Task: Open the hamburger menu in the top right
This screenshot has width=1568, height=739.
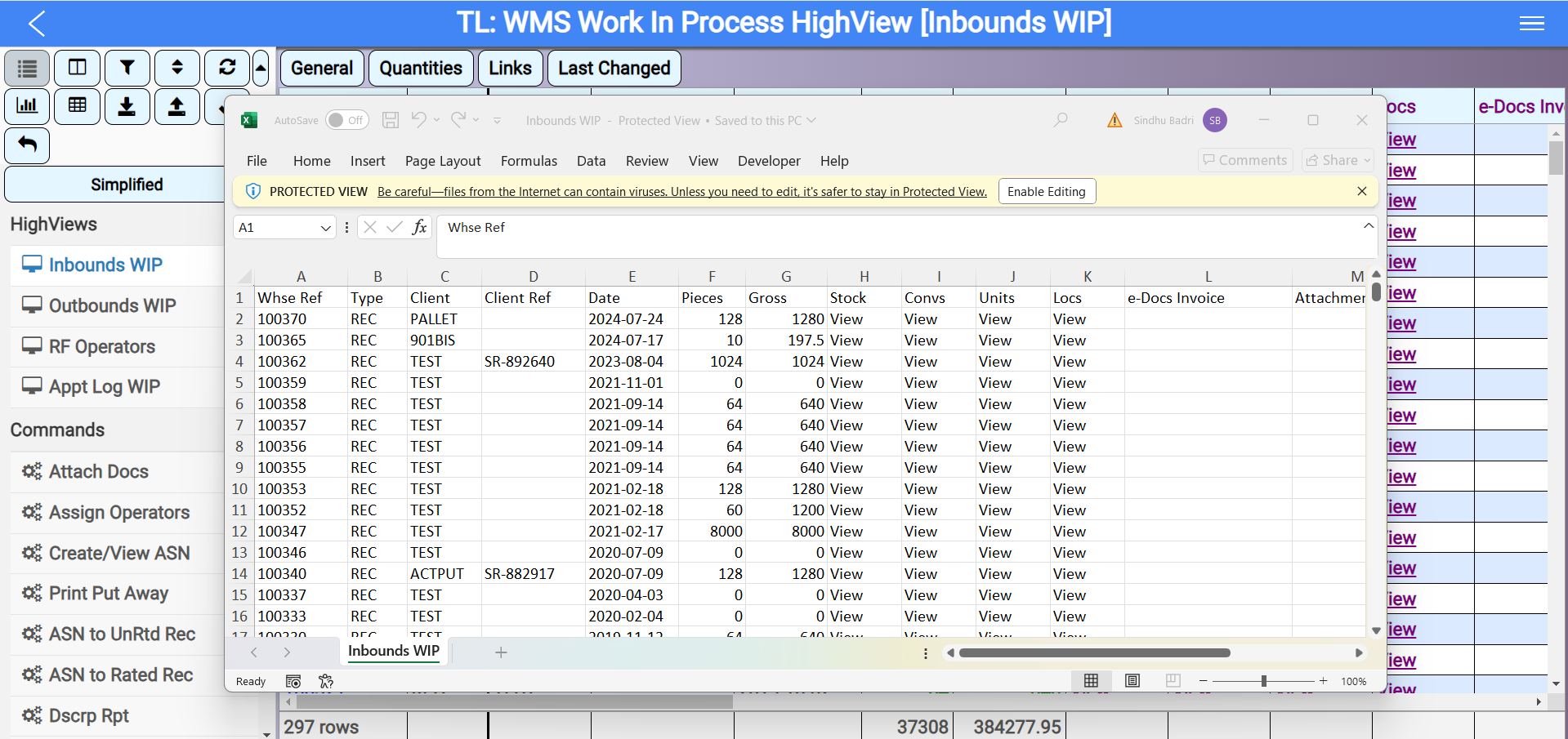Action: coord(1533,23)
